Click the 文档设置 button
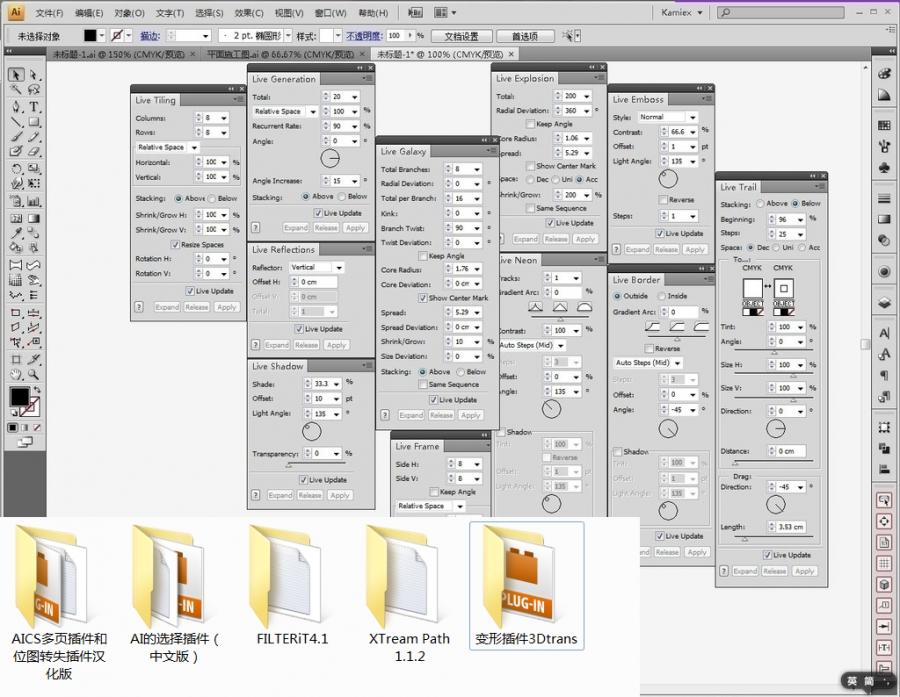Viewport: 900px width, 697px height. (x=461, y=36)
